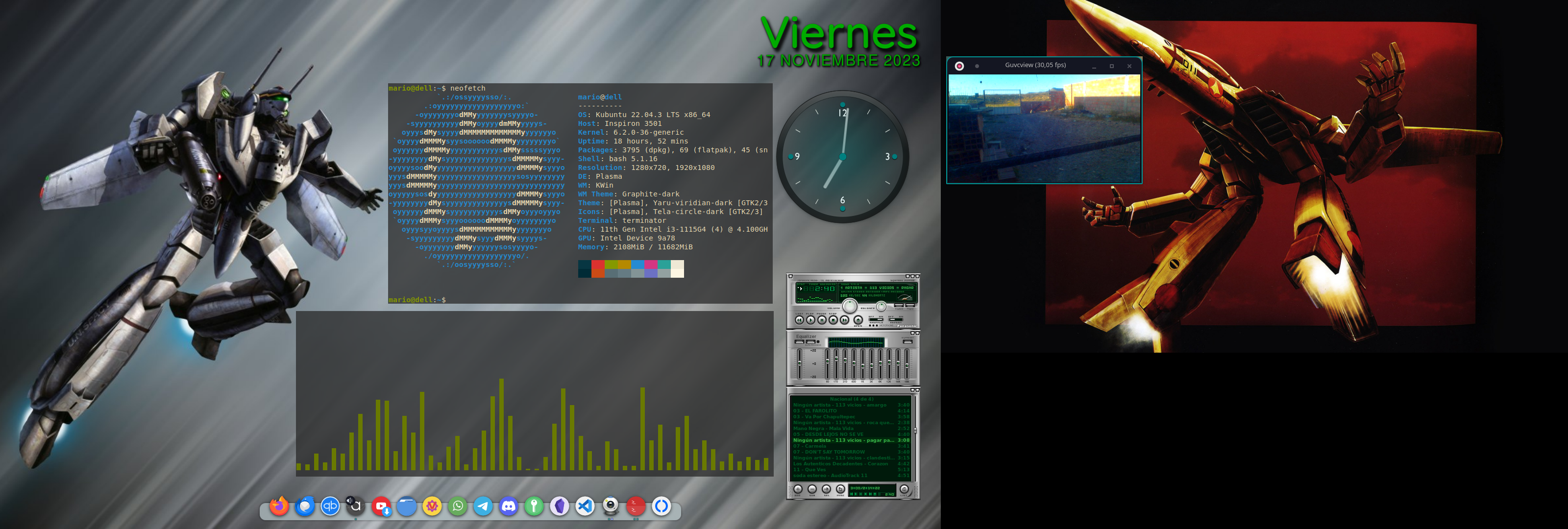
Task: Click the highlighted '113 vicios - pagar pa...' track
Action: 852,440
